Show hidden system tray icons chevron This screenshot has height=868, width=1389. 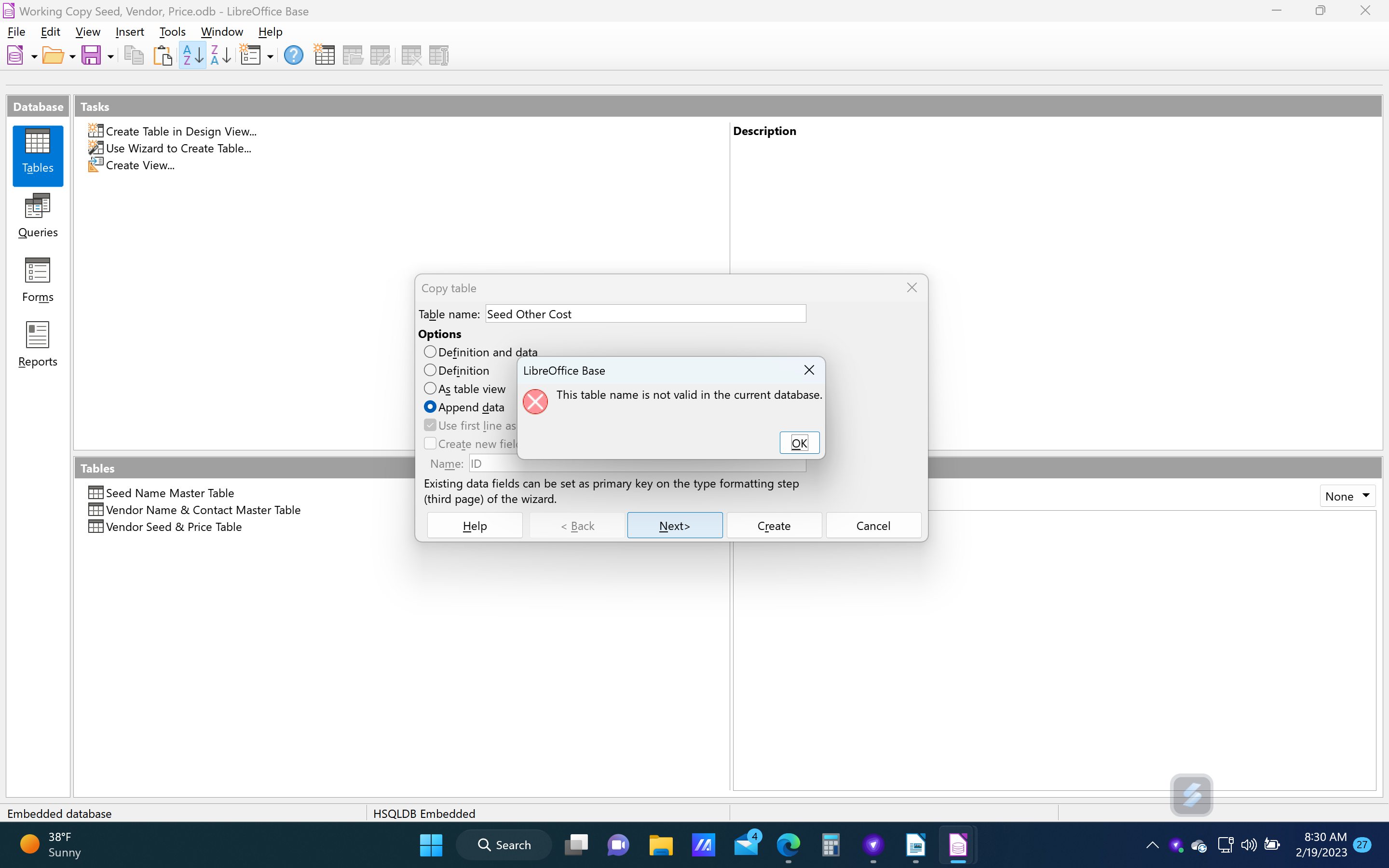click(x=1152, y=845)
